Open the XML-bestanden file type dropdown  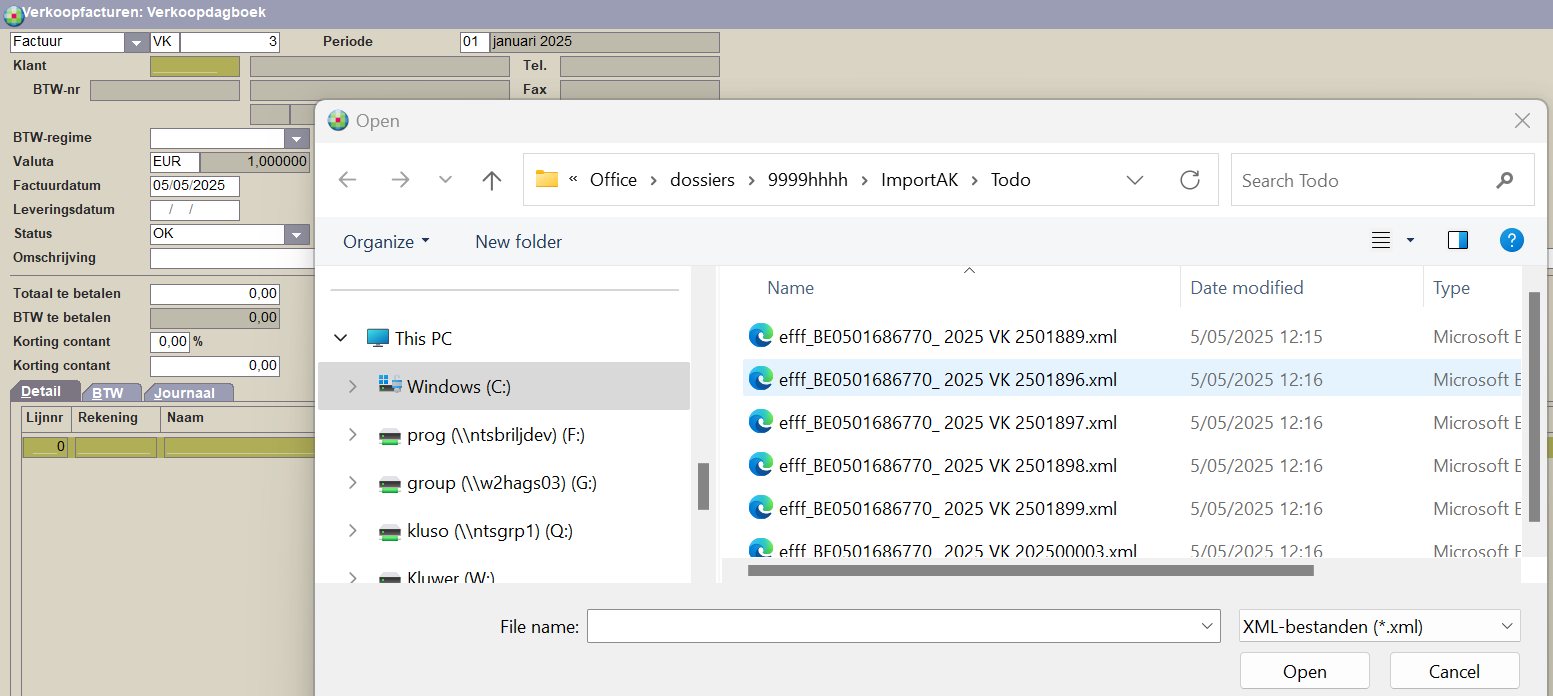pos(1379,627)
